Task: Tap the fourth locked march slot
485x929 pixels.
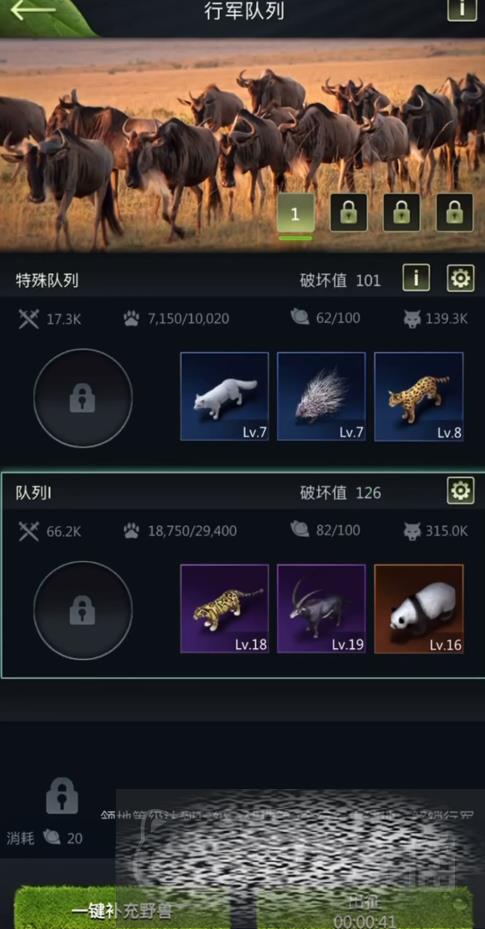Action: (x=455, y=213)
